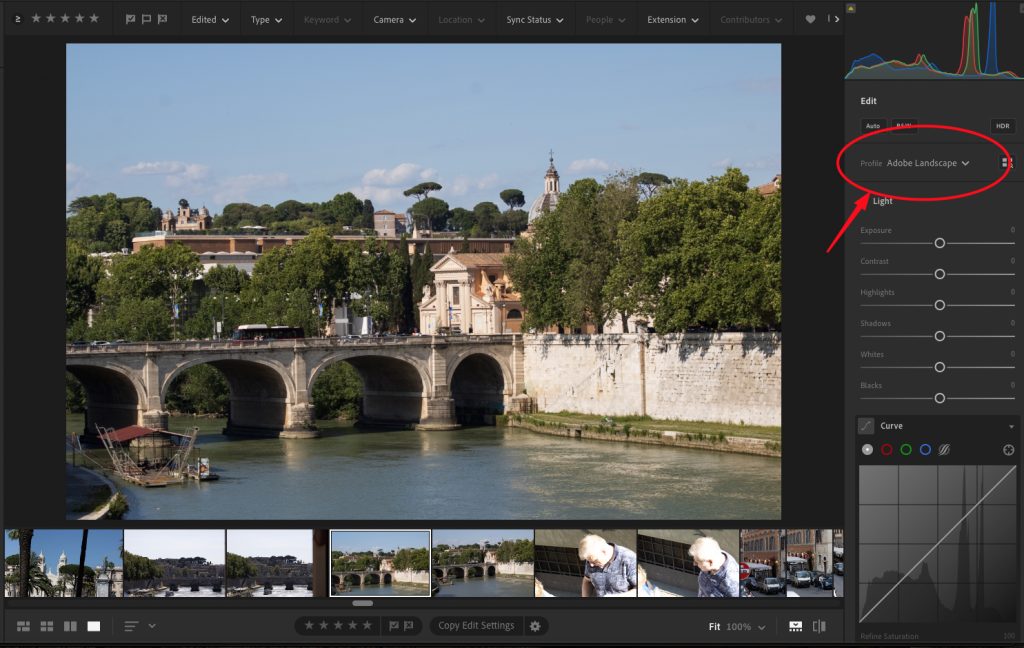Viewport: 1024px width, 648px height.
Task: Show original with the before/after icon
Action: [819, 626]
